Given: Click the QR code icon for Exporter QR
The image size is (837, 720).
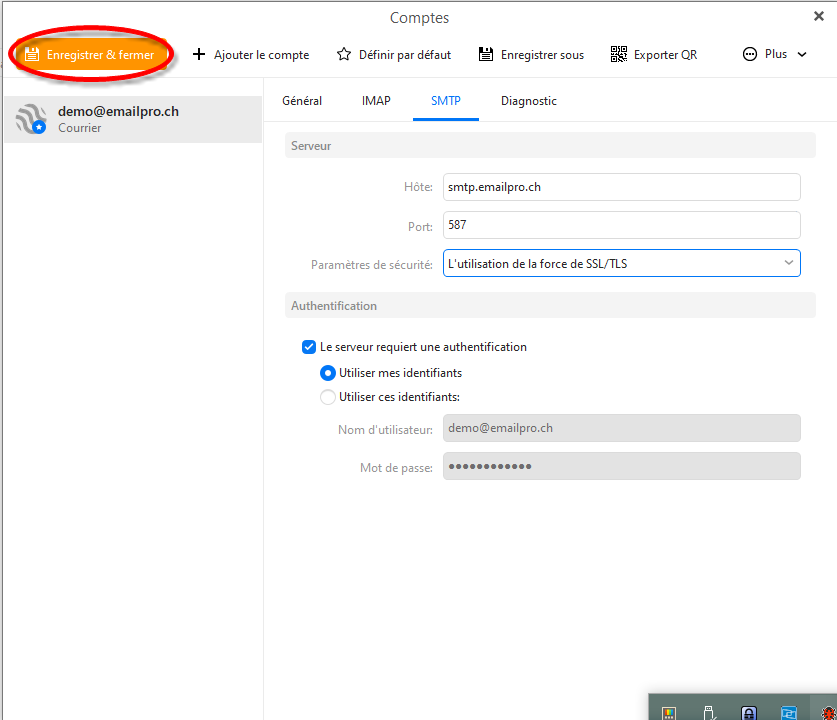Looking at the screenshot, I should pyautogui.click(x=619, y=55).
